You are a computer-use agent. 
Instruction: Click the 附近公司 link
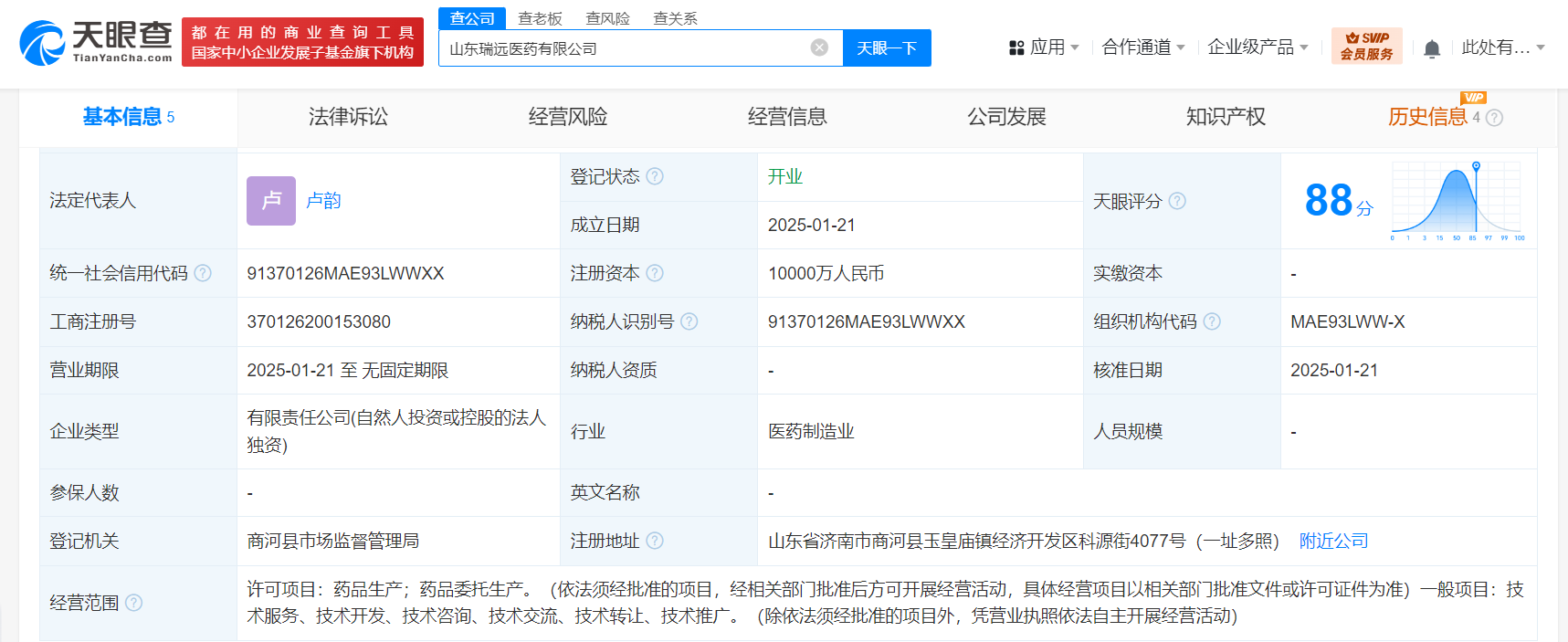pos(1334,541)
